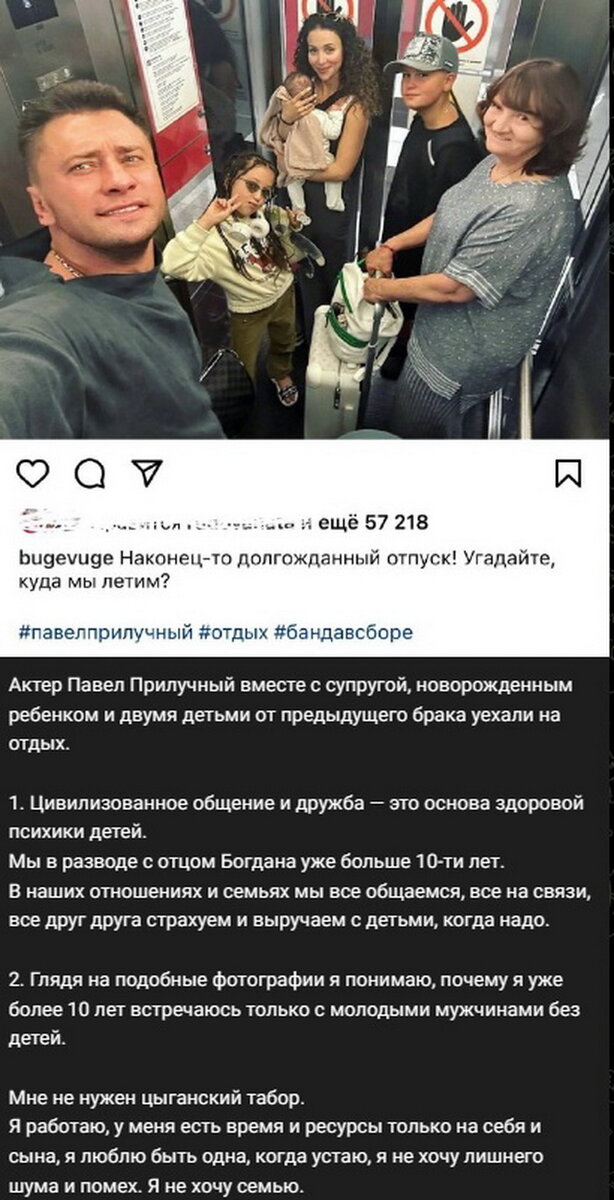Open the #бандавсборе hashtag

click(343, 632)
